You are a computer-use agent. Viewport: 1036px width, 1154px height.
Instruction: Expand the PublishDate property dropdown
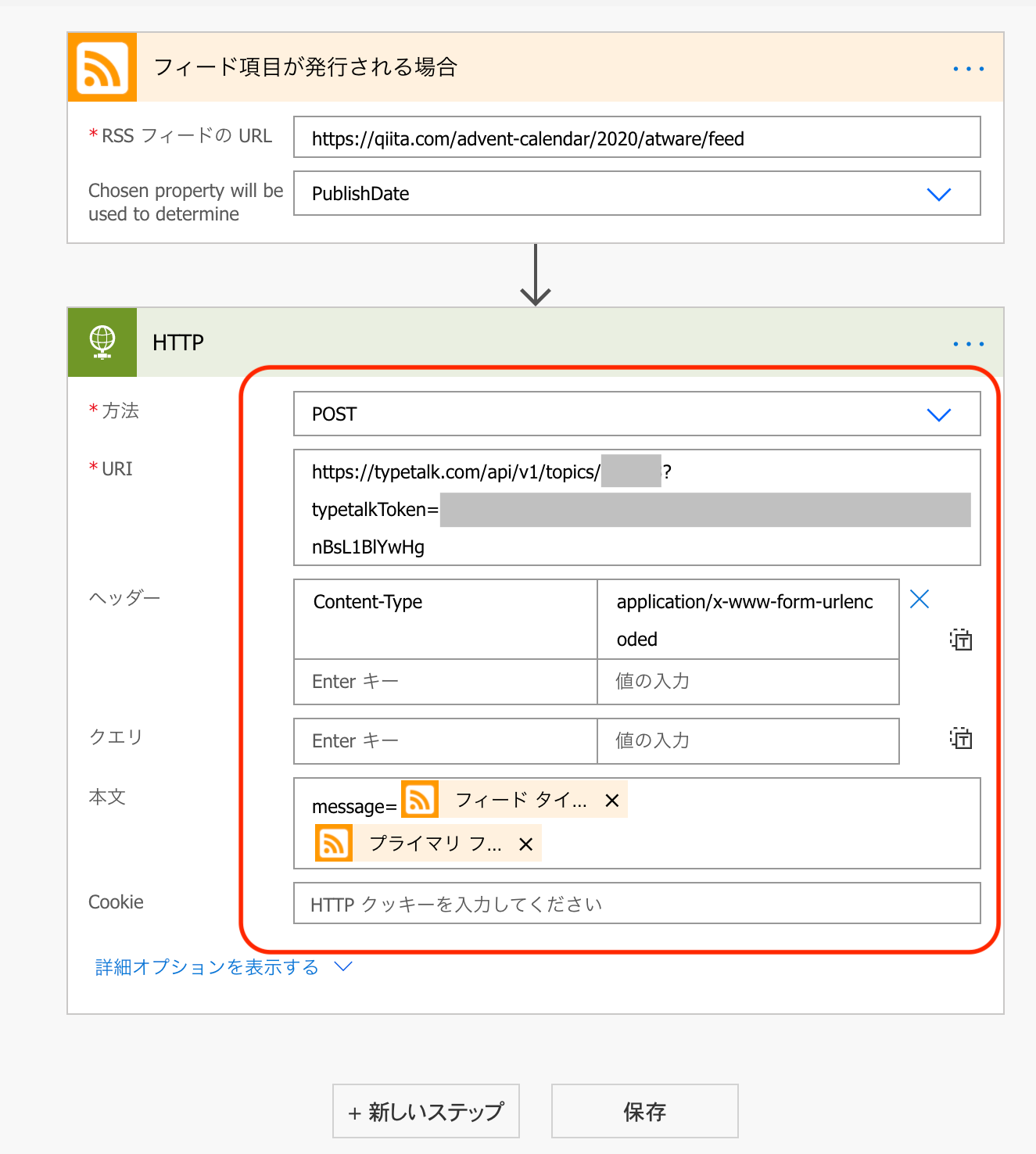[939, 194]
